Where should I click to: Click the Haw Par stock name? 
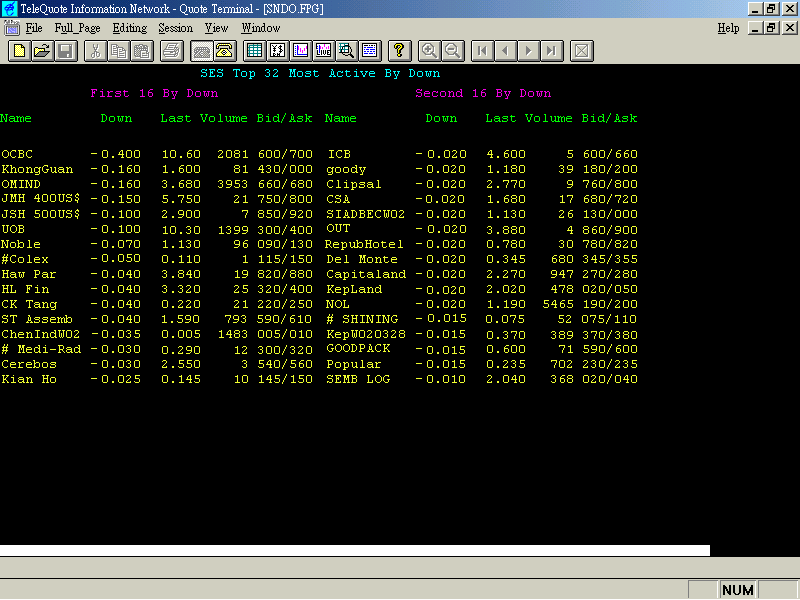point(29,274)
